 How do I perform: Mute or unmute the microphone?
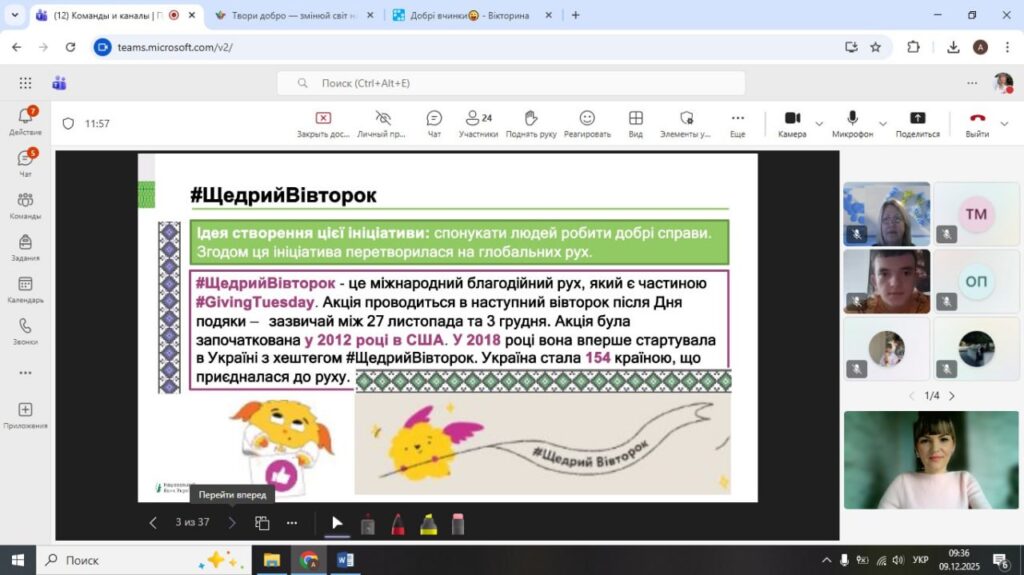[852, 123]
